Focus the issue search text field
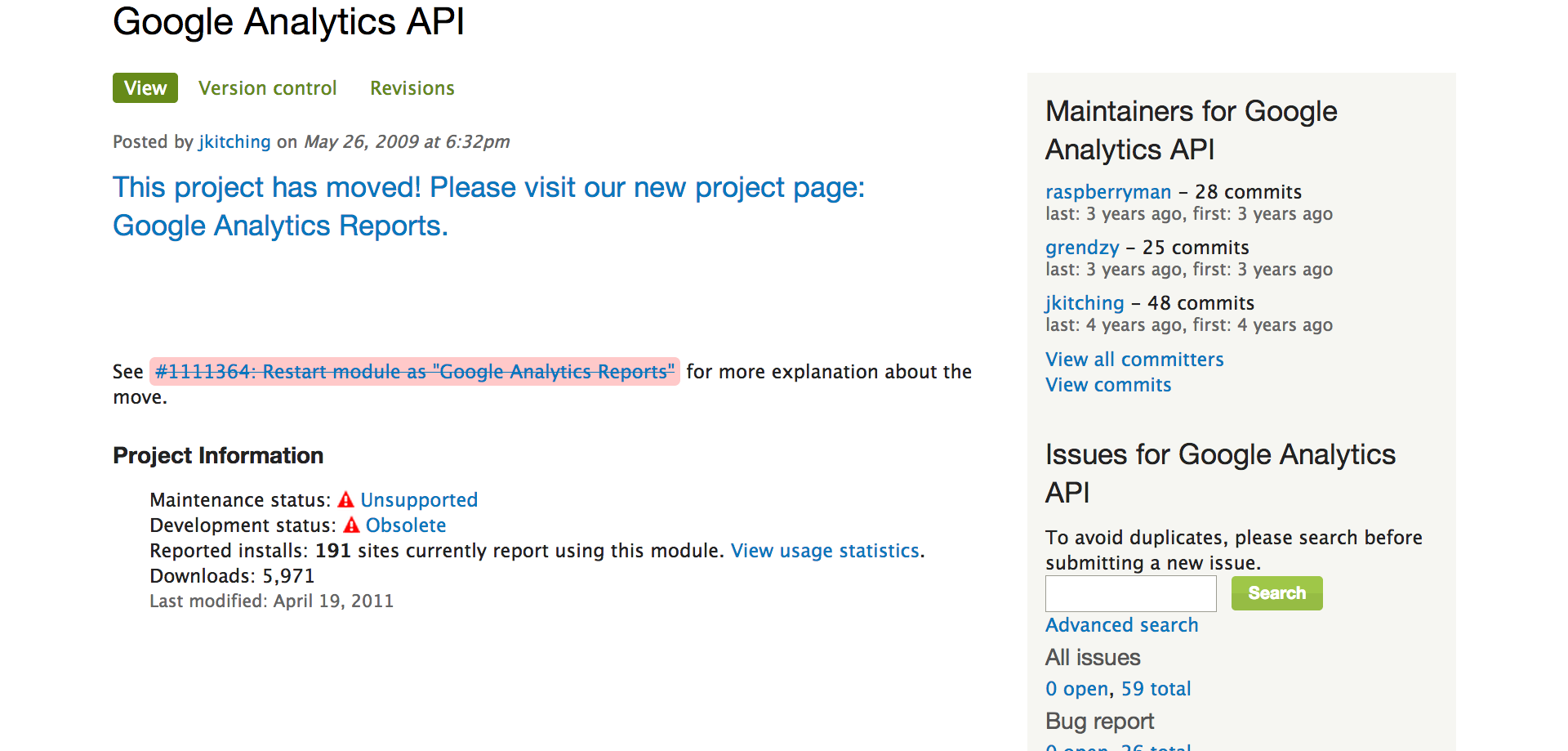Viewport: 1568px width, 751px height. point(1130,593)
